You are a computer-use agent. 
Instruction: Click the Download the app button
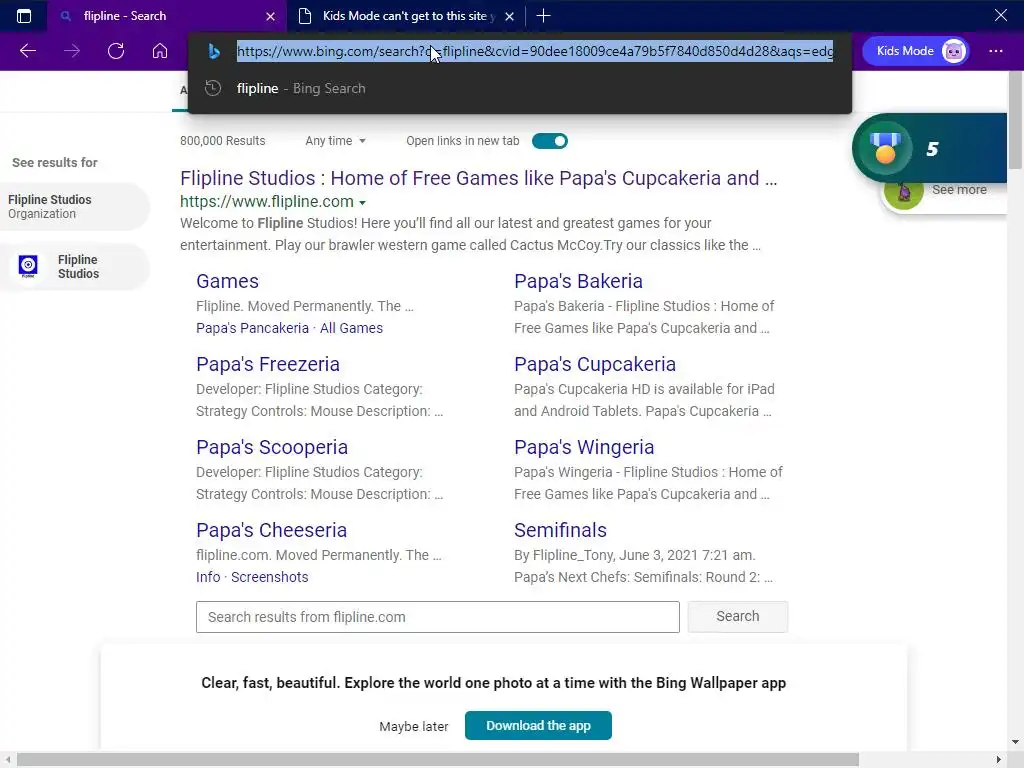point(538,726)
